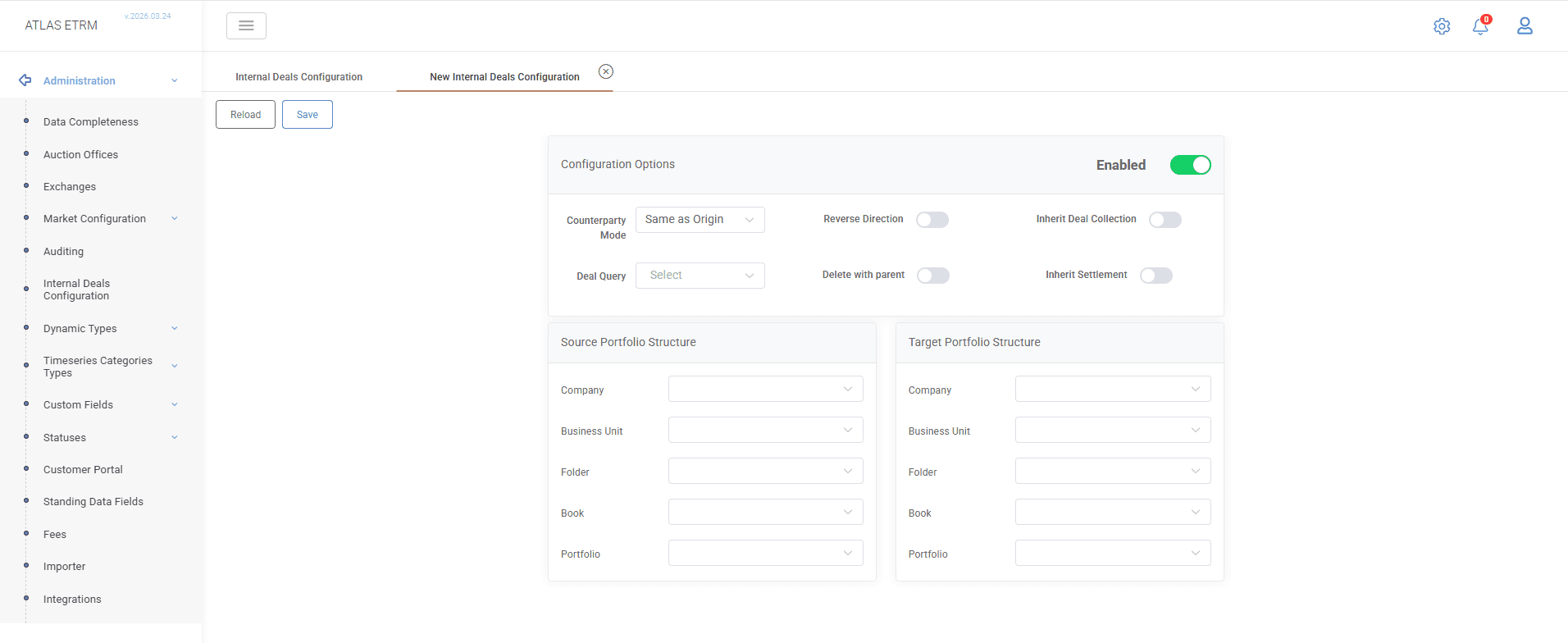Open the Deal Query select dropdown

[x=700, y=276]
